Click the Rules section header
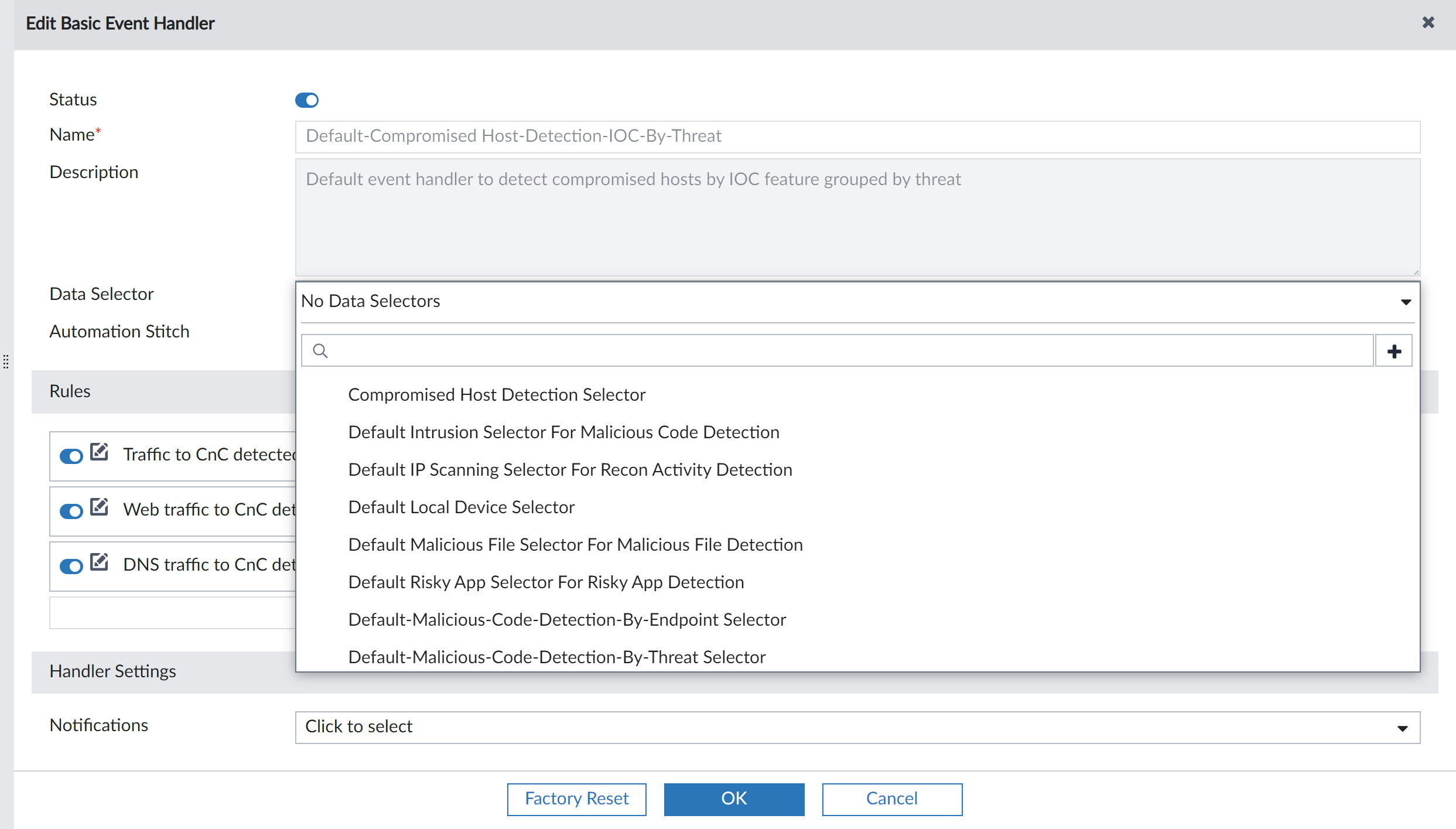This screenshot has height=829, width=1456. click(x=70, y=391)
